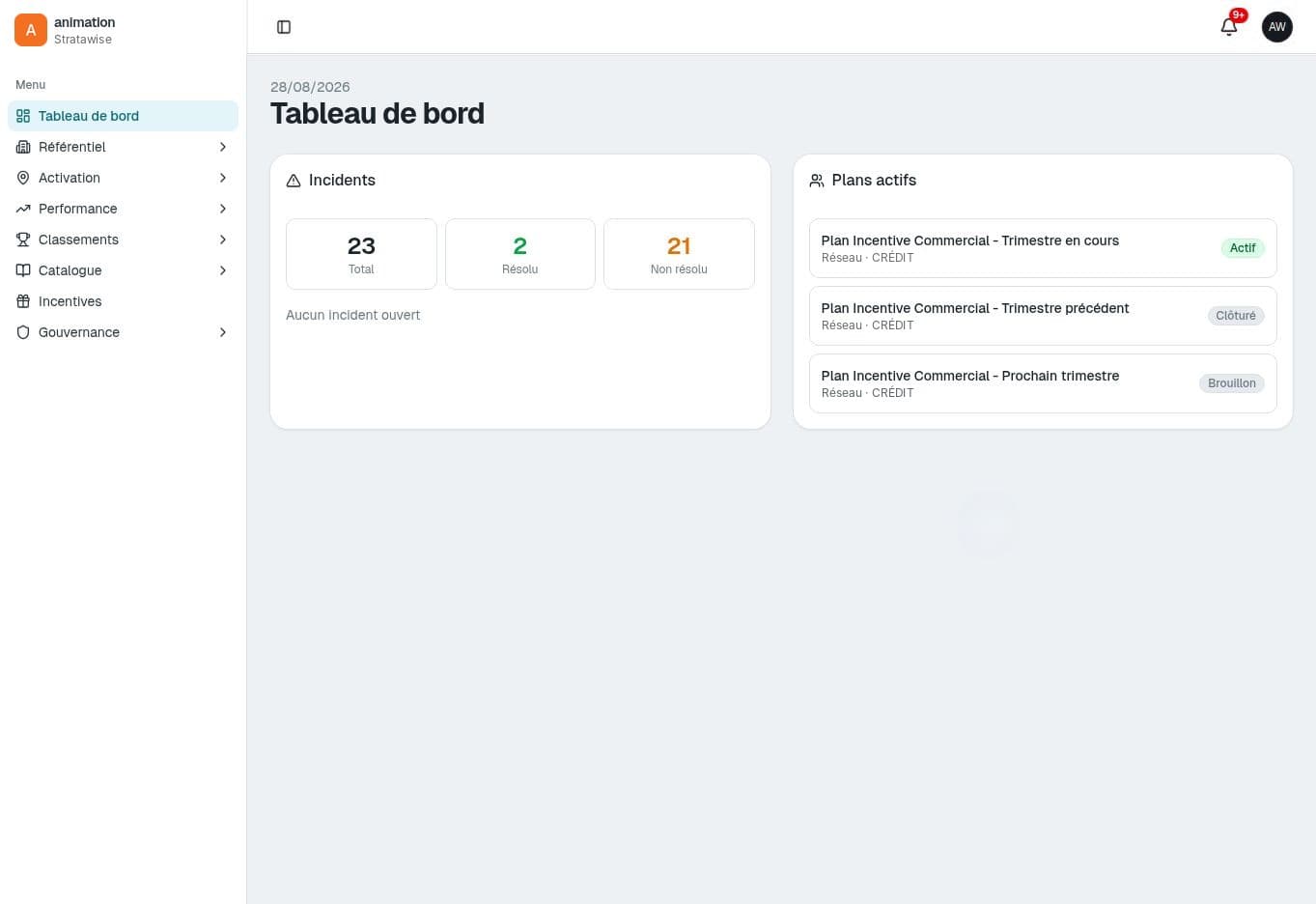
Task: Click the Classements trophy icon
Action: coord(23,240)
